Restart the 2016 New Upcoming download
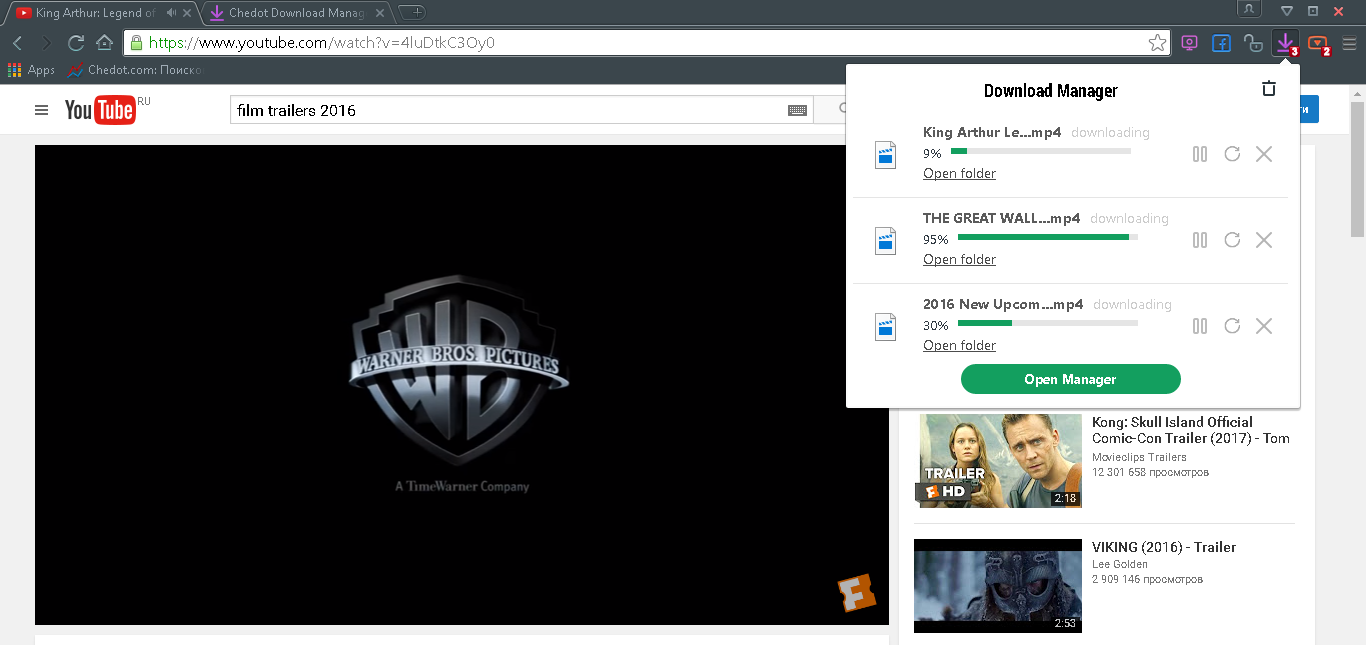The height and width of the screenshot is (645, 1366). pos(1232,326)
